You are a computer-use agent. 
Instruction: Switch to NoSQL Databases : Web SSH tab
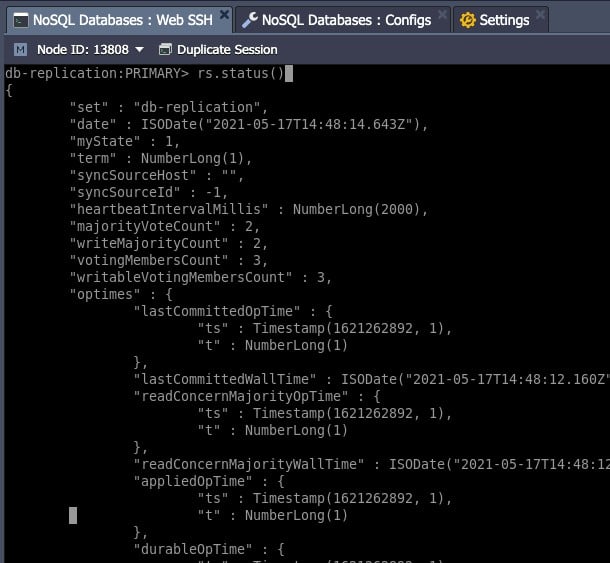pyautogui.click(x=119, y=20)
